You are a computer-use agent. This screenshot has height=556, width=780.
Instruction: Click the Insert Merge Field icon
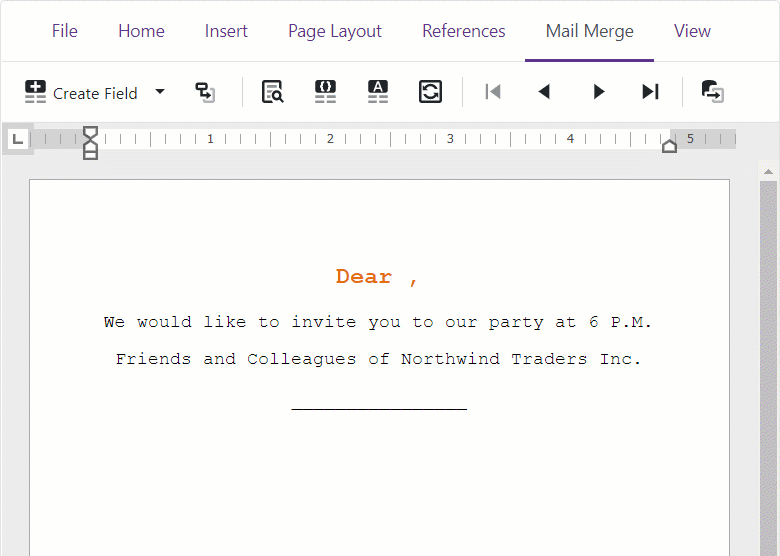tap(205, 92)
